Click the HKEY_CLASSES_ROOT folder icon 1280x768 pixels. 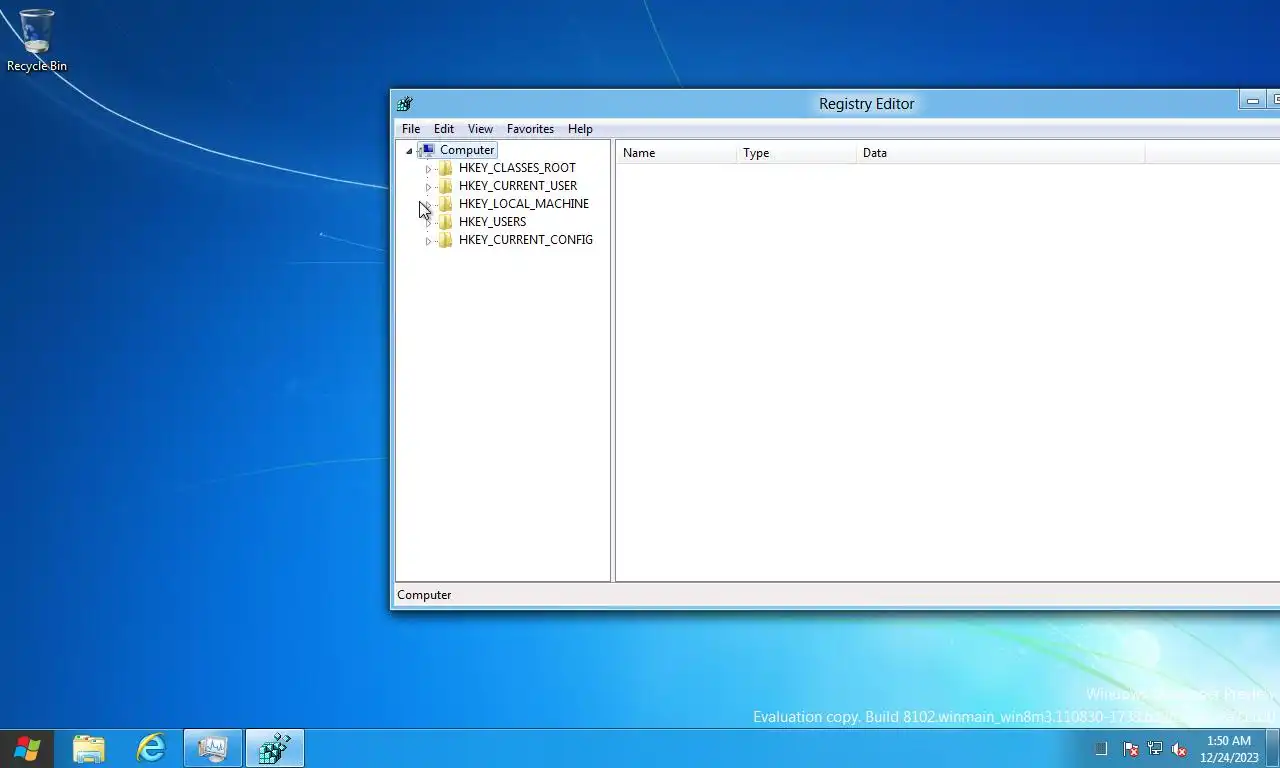point(446,168)
